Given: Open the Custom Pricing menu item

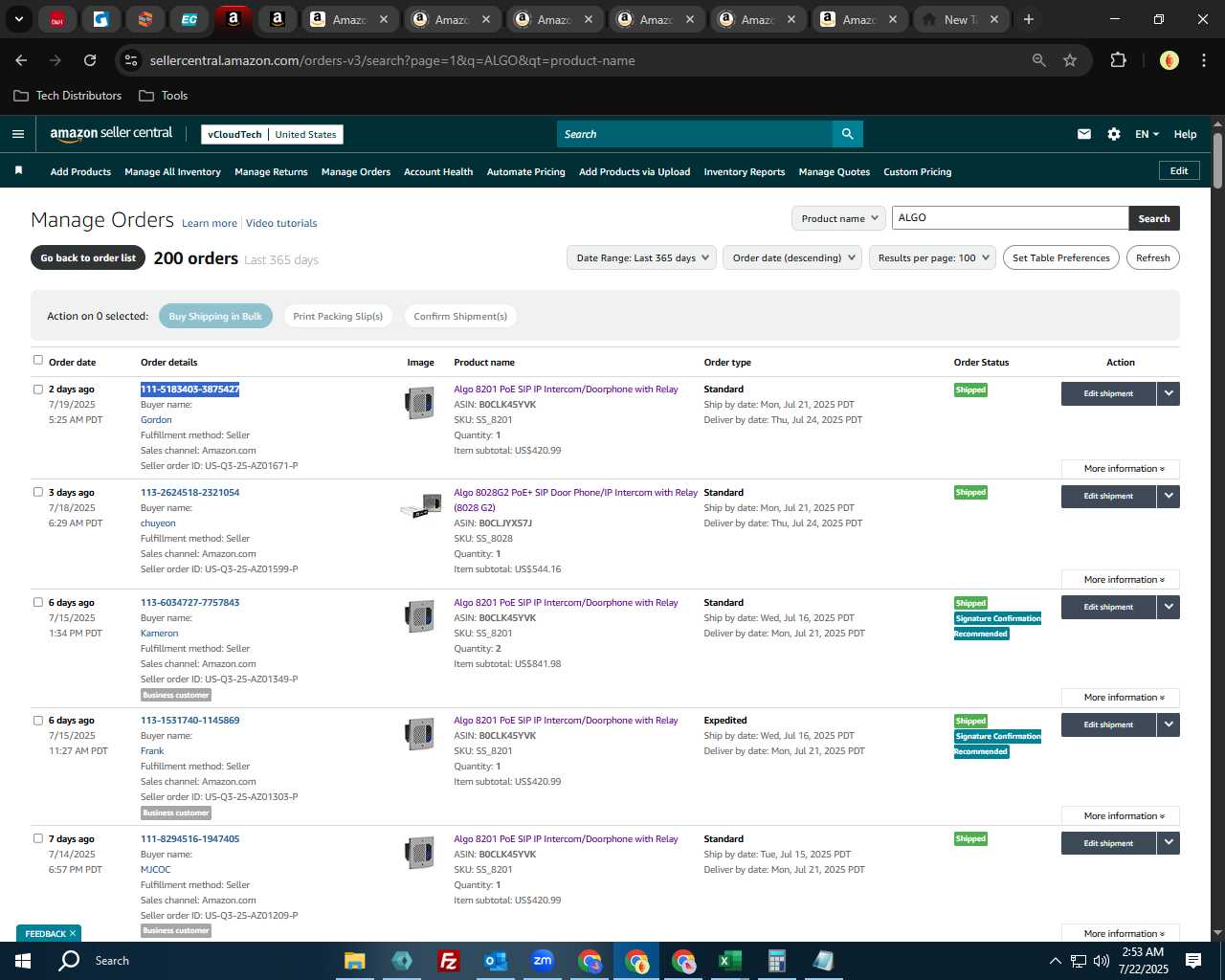Looking at the screenshot, I should click(x=917, y=171).
